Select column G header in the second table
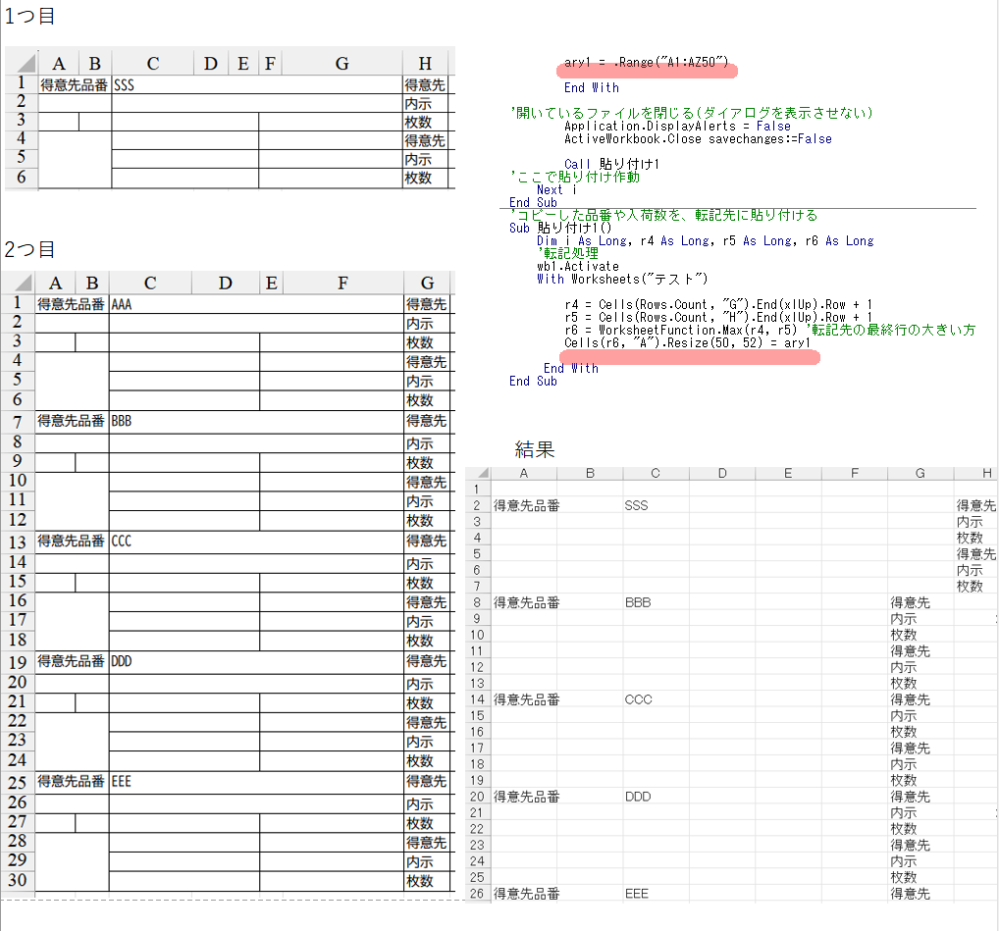Image resolution: width=999 pixels, height=931 pixels. [427, 283]
